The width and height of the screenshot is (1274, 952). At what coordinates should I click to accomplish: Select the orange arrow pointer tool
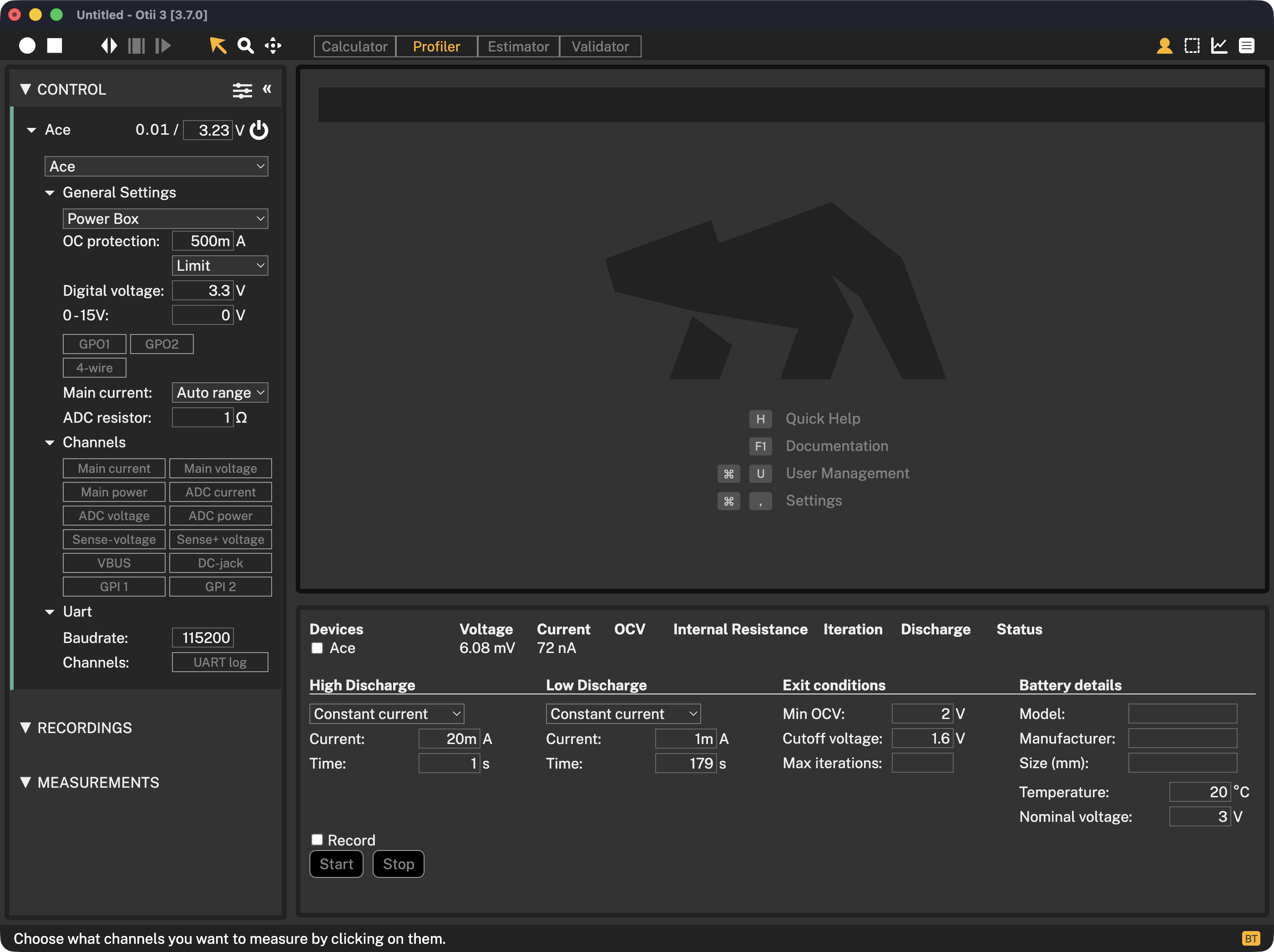pos(217,46)
